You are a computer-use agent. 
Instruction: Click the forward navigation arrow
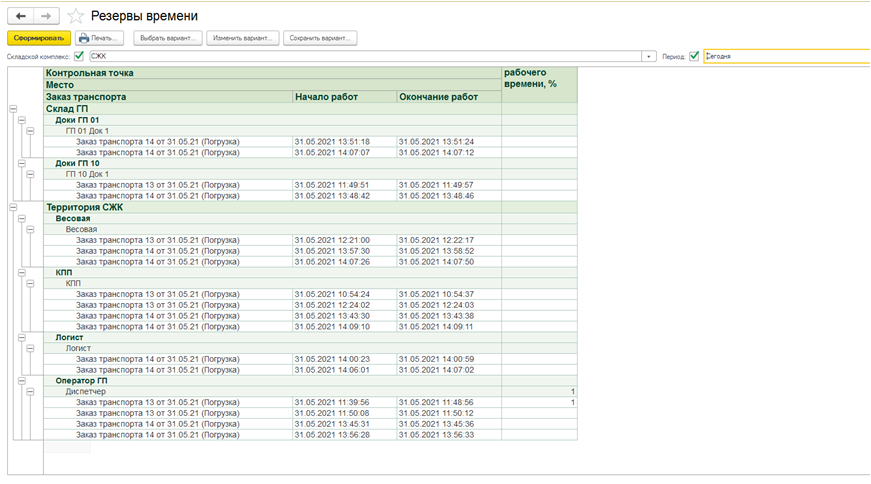tap(46, 16)
